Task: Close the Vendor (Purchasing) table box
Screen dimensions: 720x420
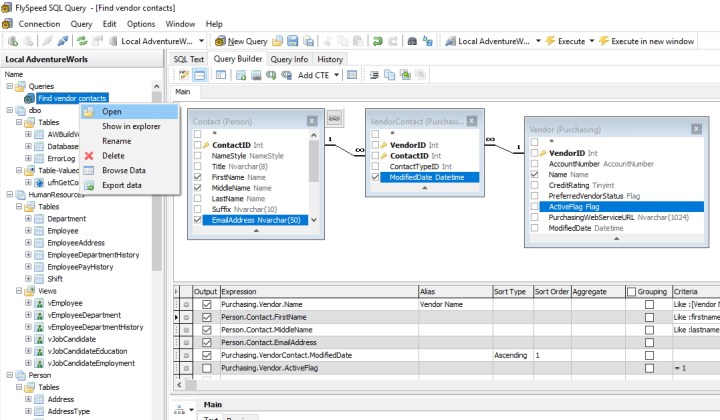Action: click(696, 129)
